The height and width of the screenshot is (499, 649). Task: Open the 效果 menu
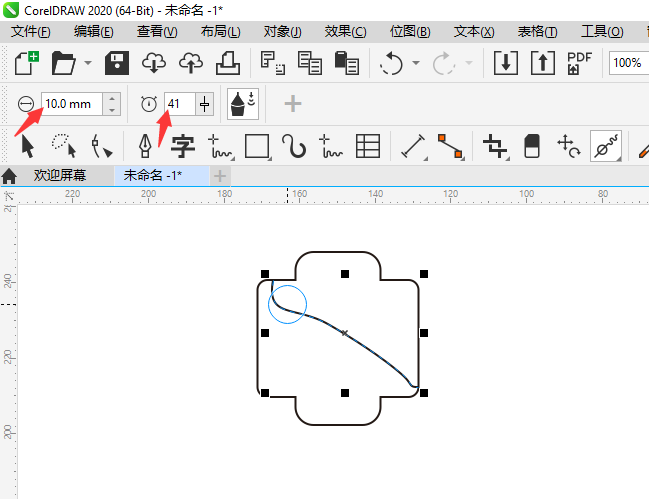click(x=345, y=32)
